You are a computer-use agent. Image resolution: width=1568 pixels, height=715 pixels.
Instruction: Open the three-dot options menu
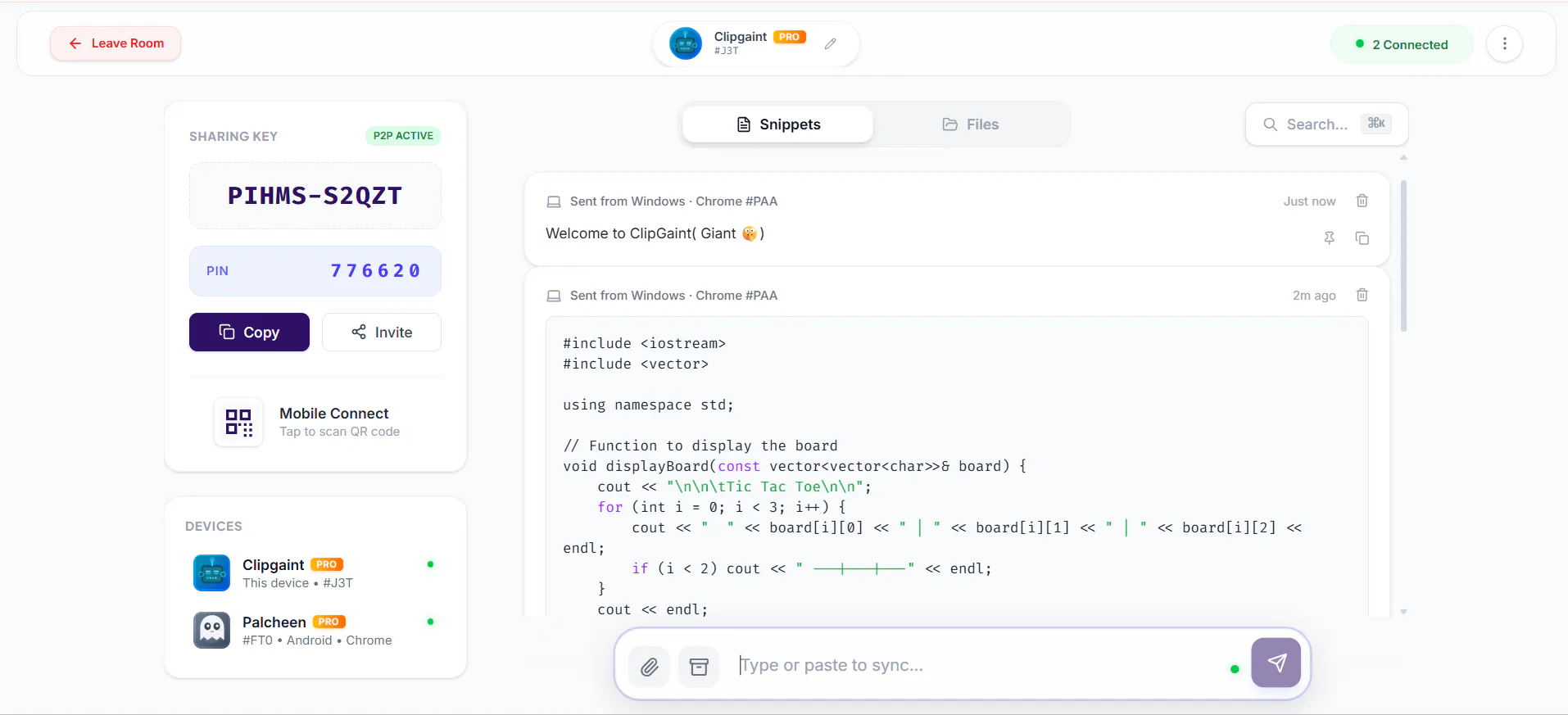click(x=1504, y=44)
